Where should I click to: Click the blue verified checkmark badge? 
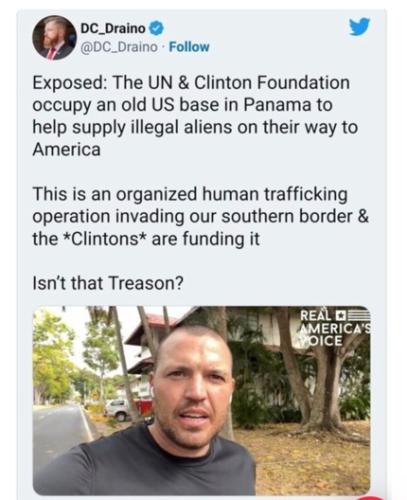(156, 29)
